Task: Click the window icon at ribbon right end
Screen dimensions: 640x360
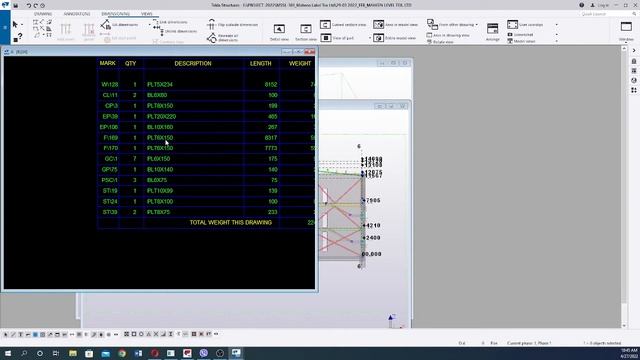Action: point(626,27)
